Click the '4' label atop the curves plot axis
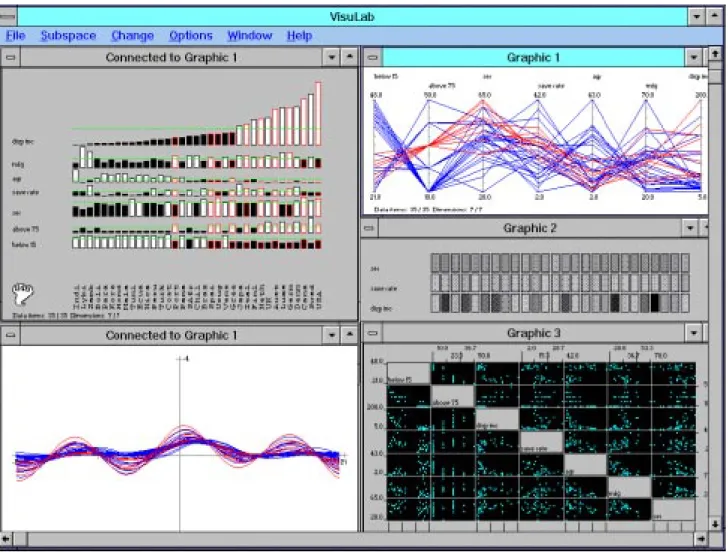 pos(187,359)
